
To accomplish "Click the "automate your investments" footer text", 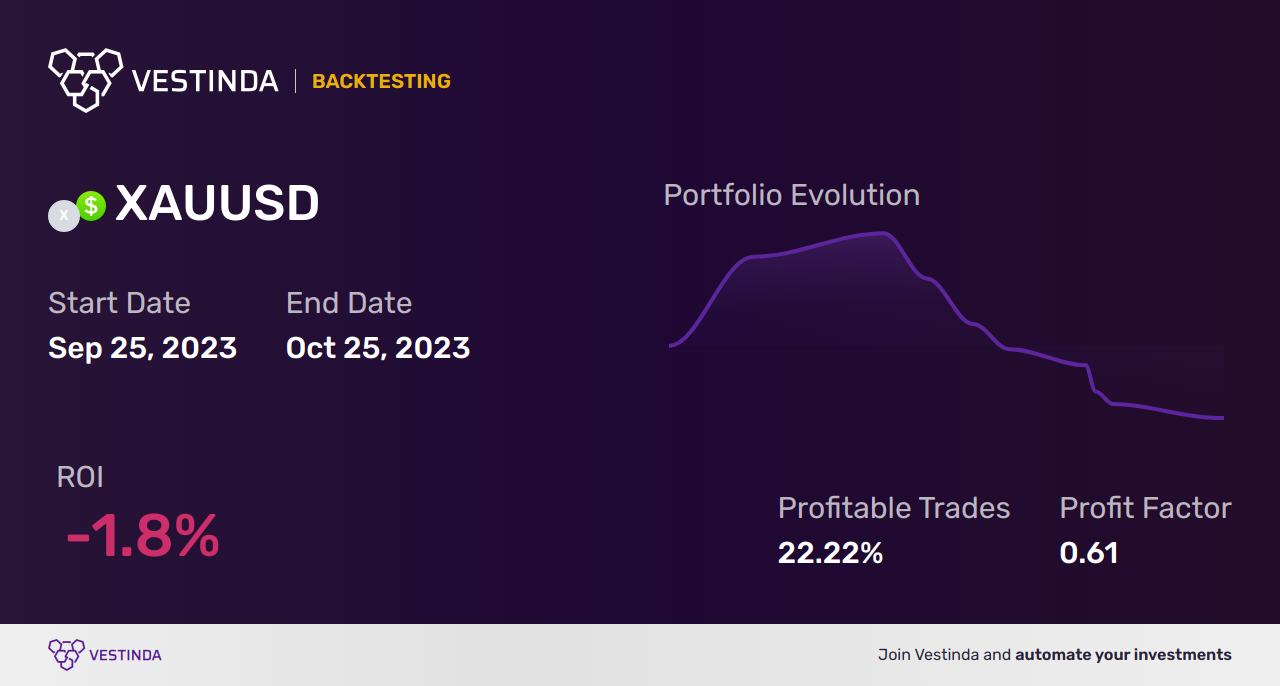I will pyautogui.click(x=1123, y=655).
